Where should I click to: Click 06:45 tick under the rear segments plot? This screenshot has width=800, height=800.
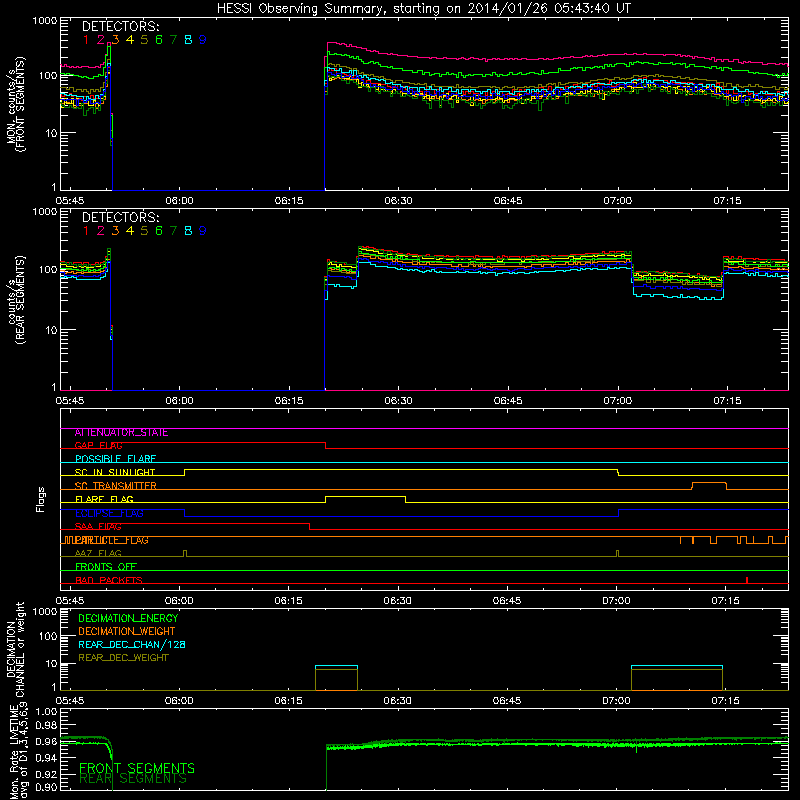pyautogui.click(x=508, y=401)
